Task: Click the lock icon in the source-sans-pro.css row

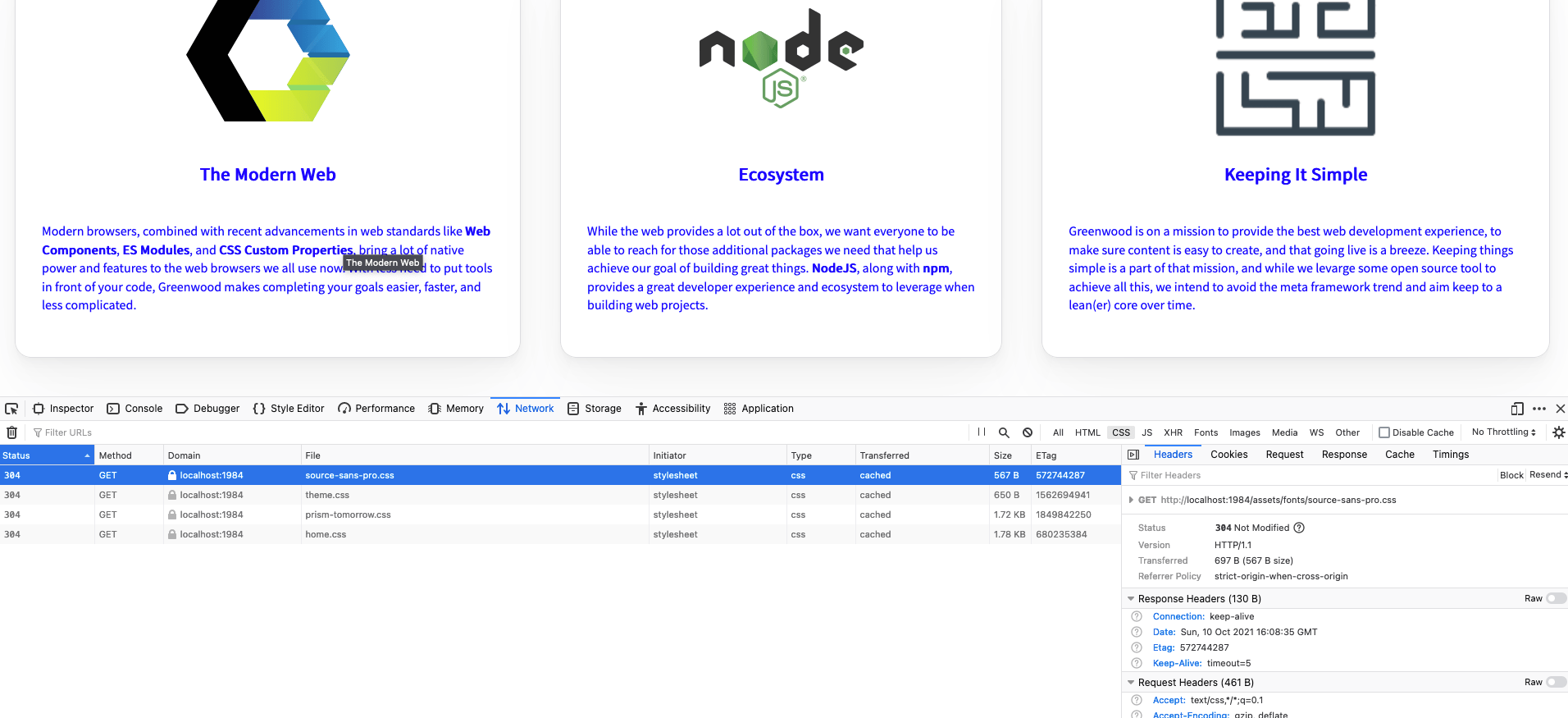Action: tap(172, 475)
